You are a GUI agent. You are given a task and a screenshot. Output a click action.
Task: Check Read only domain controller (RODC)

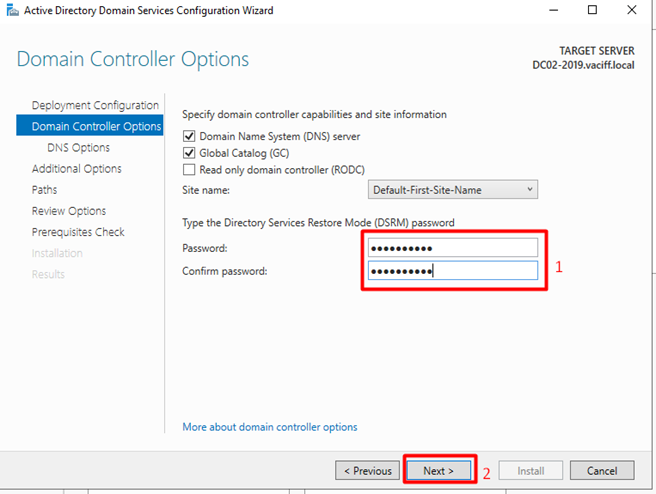(189, 170)
